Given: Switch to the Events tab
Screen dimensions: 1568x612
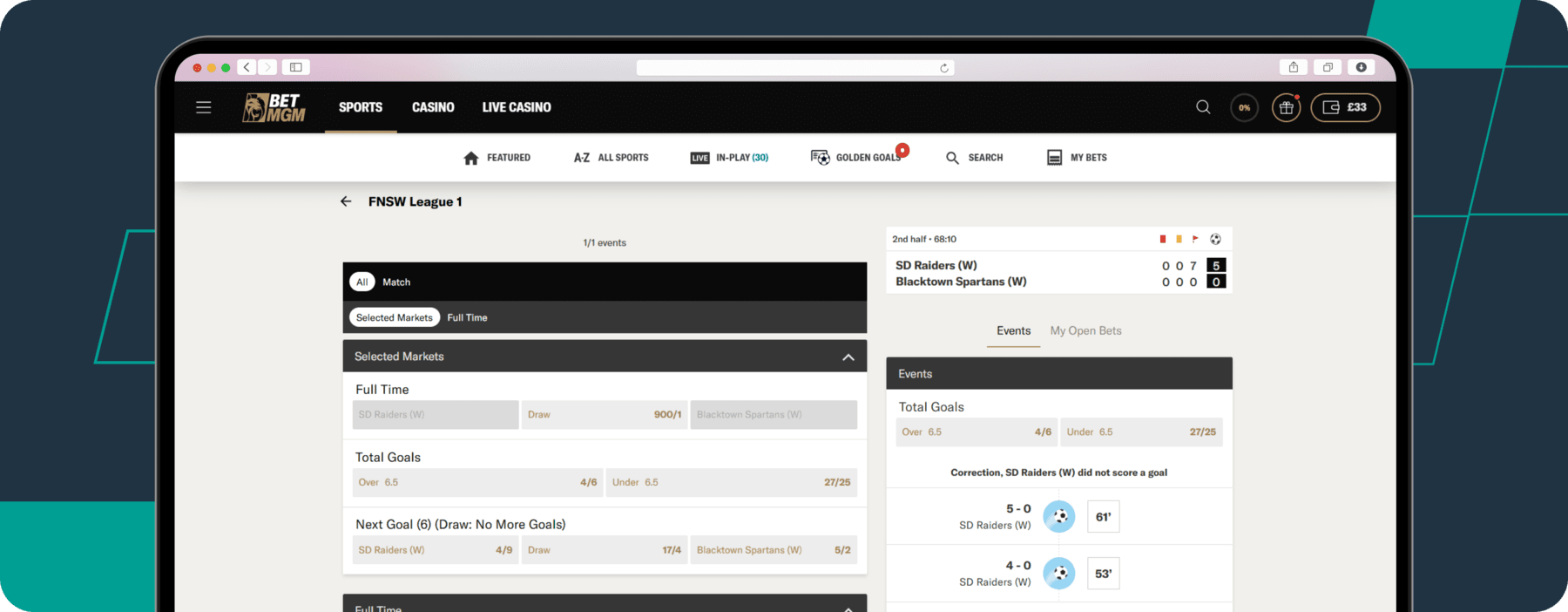Looking at the screenshot, I should click(1013, 331).
